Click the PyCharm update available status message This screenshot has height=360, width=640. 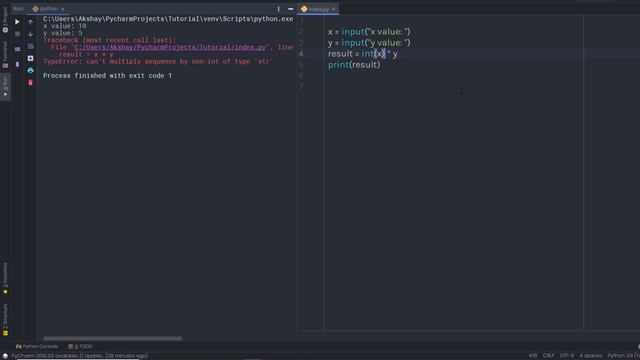[80, 356]
